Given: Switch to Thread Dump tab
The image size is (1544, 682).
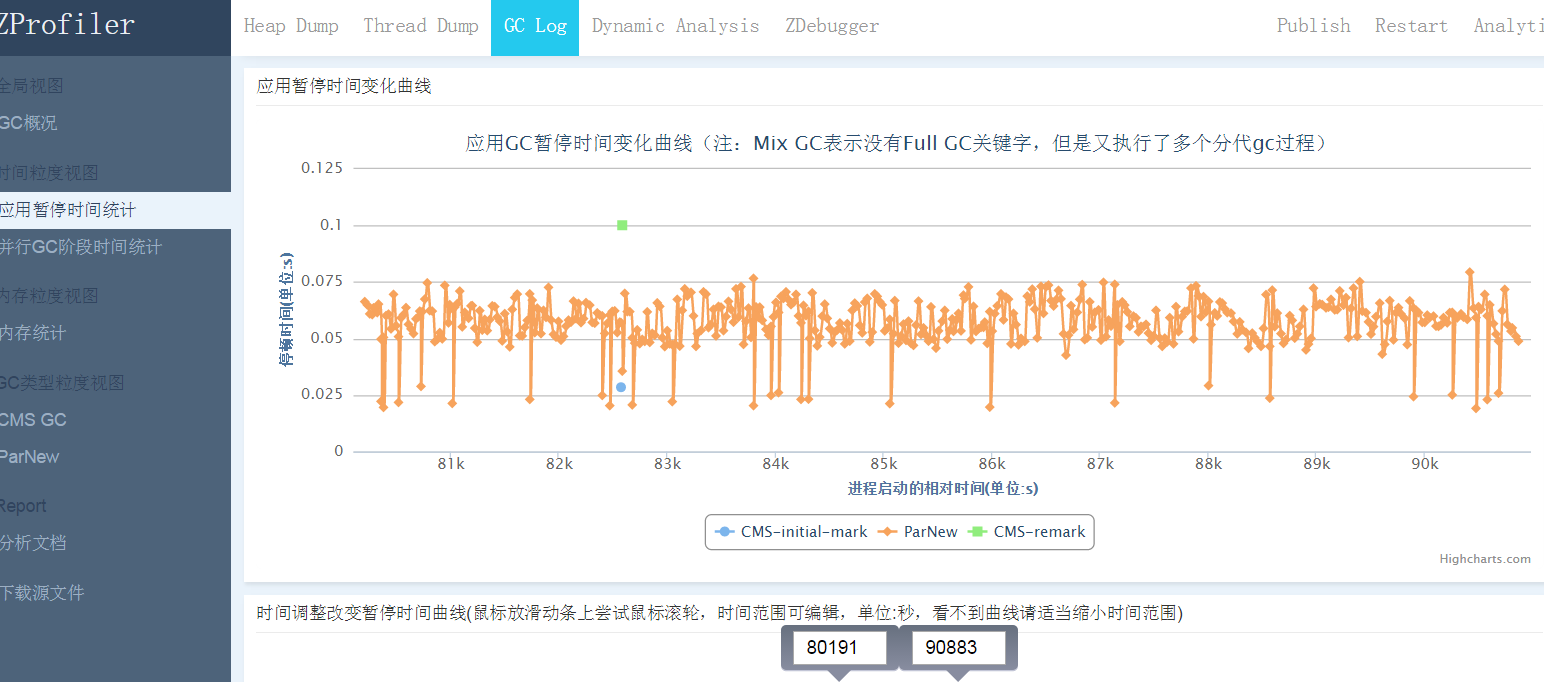Looking at the screenshot, I should (x=421, y=26).
